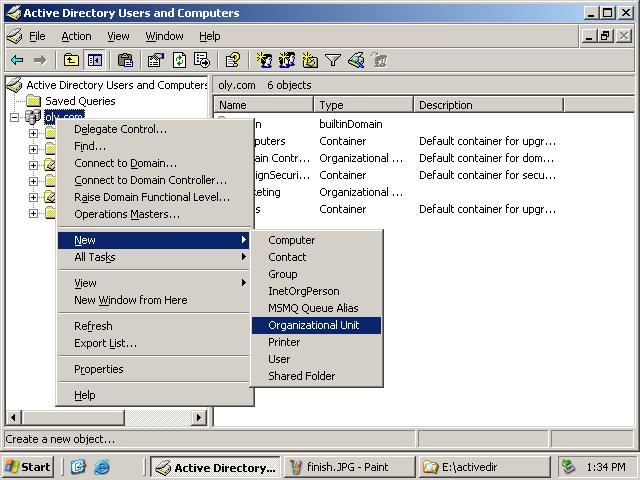Screen dimensions: 640x480
Task: Choose Export List... in context menu
Action: pyautogui.click(x=154, y=343)
